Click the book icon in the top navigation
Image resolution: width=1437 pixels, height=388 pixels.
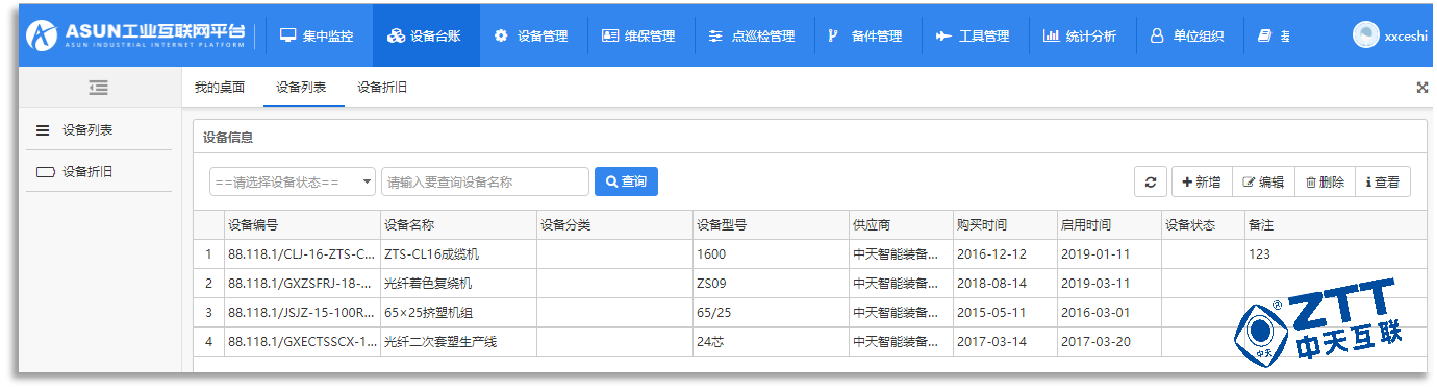[x=1265, y=36]
